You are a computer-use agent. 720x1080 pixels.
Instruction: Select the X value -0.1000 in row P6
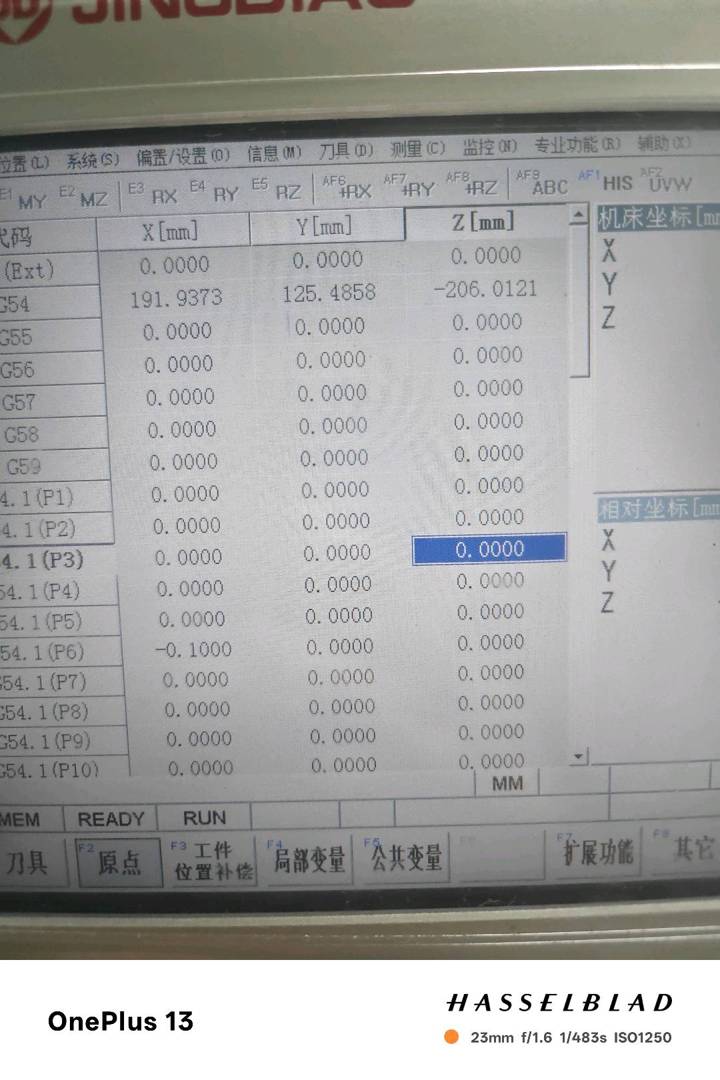click(194, 650)
